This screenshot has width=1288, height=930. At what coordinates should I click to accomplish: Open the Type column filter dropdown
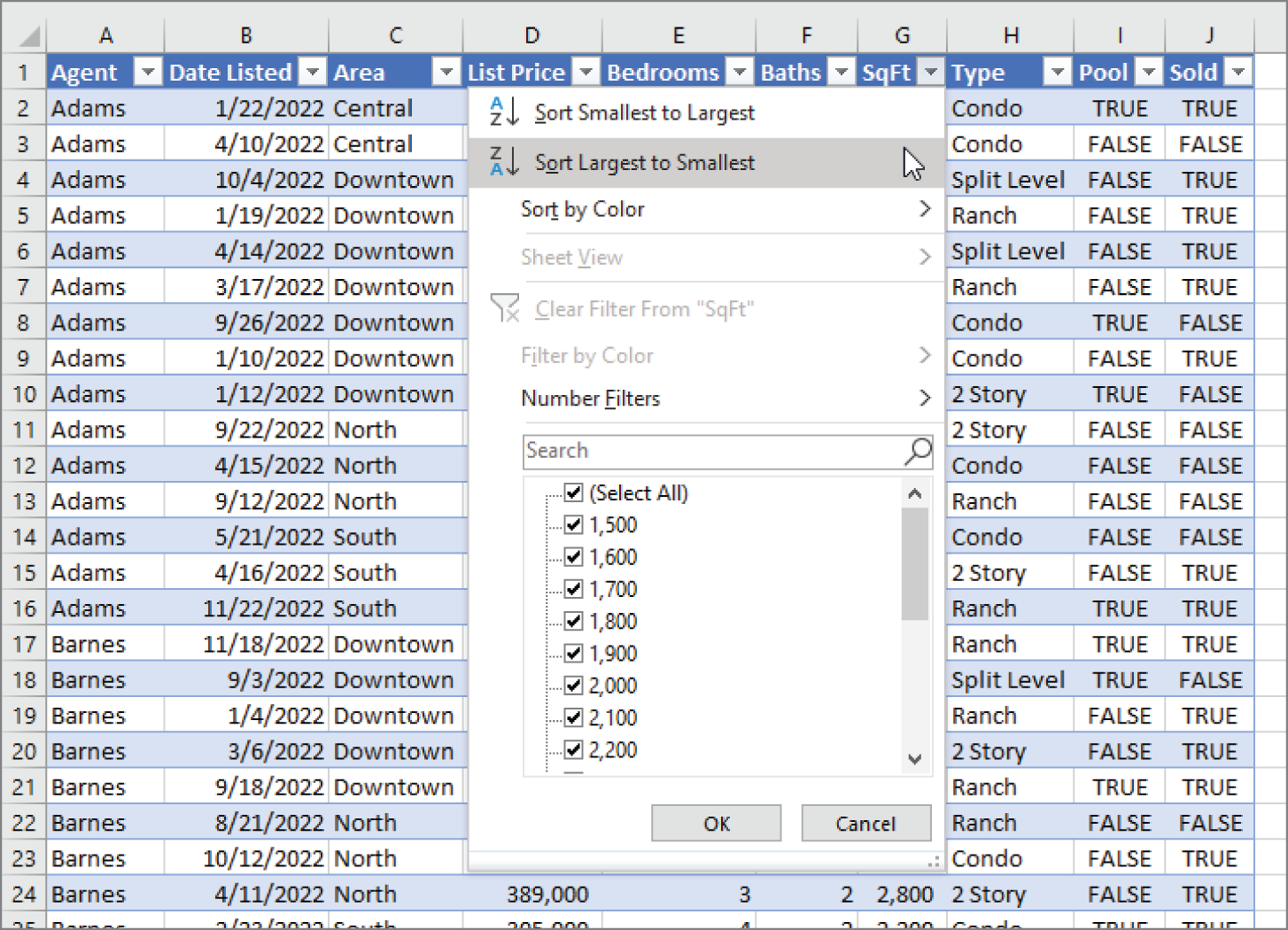click(1058, 72)
